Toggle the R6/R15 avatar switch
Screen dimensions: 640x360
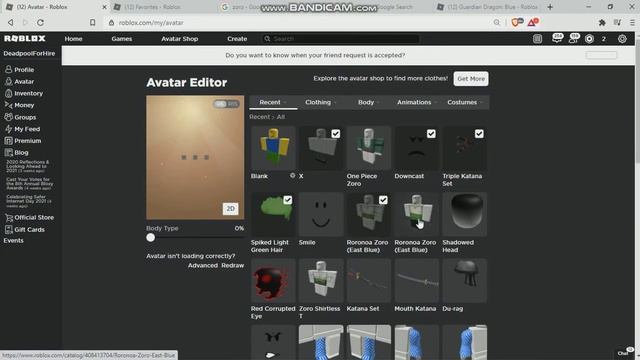(x=226, y=104)
